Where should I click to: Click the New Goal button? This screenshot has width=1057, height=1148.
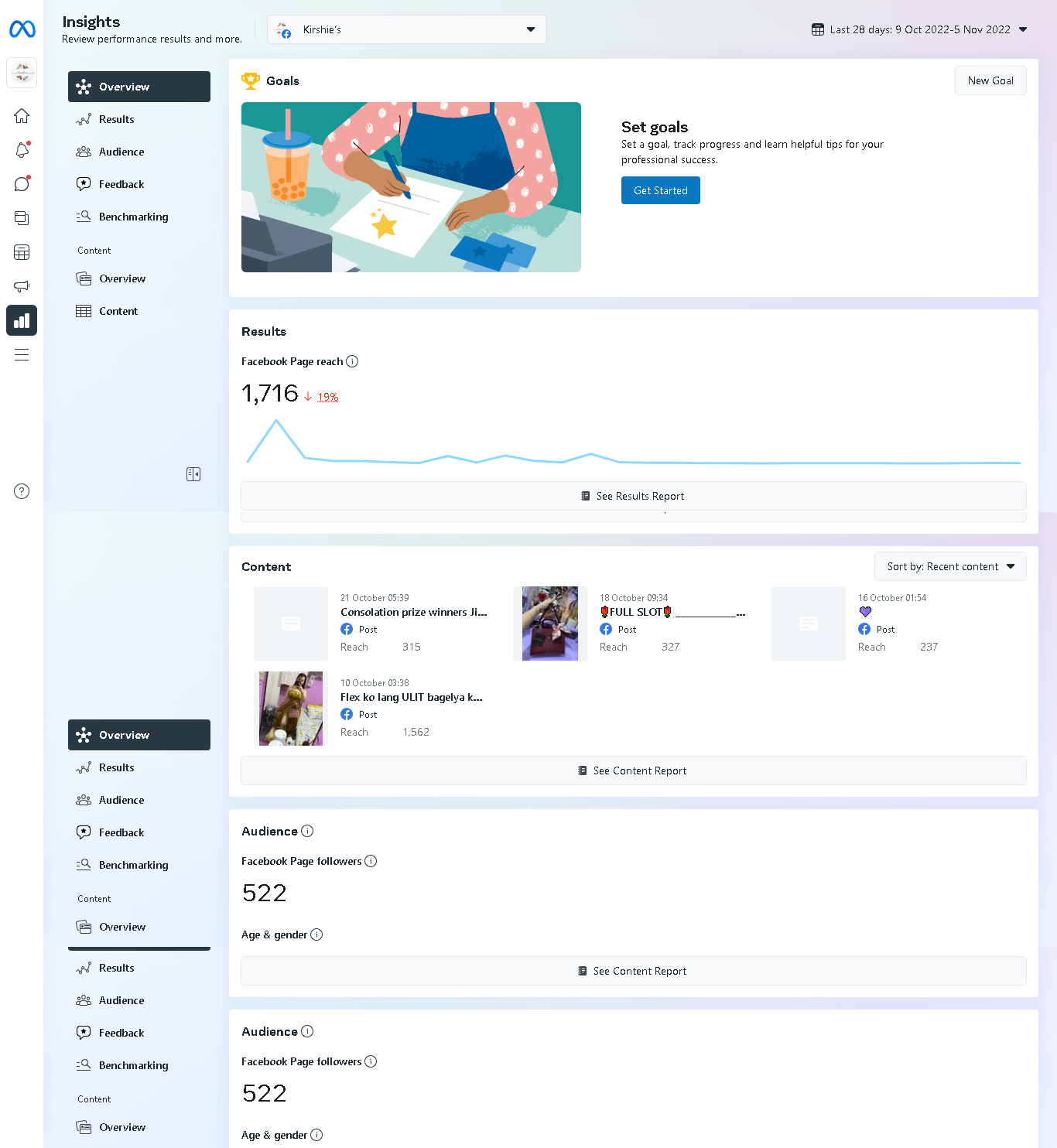(990, 80)
